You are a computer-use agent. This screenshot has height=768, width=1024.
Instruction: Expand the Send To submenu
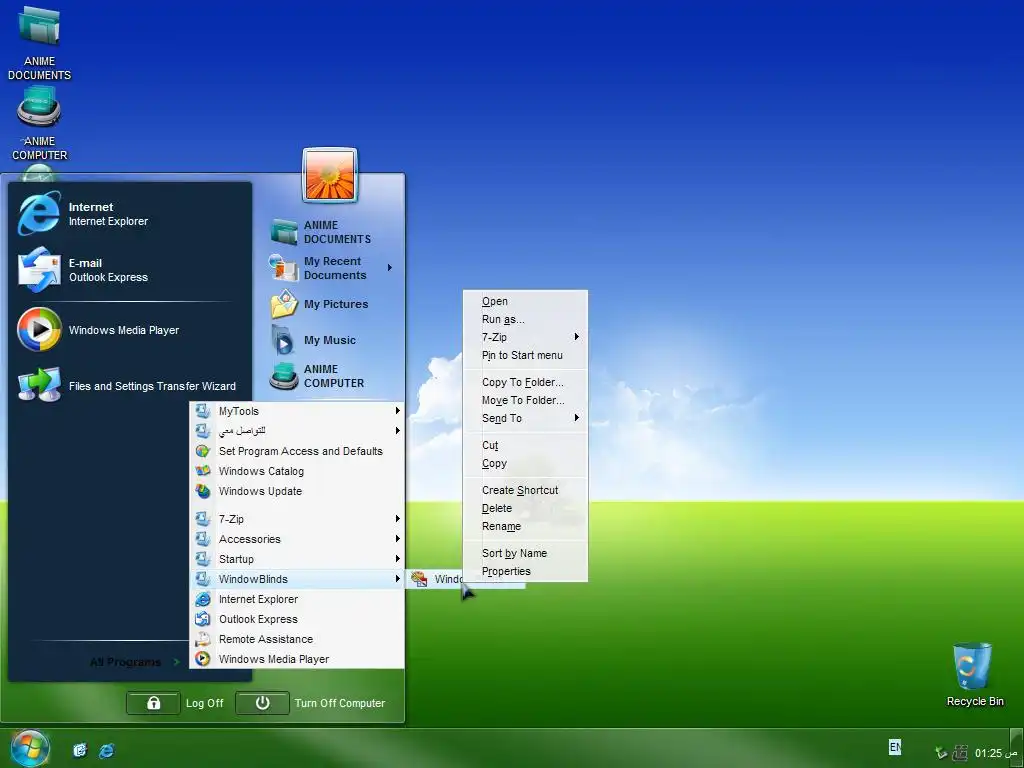[525, 419]
